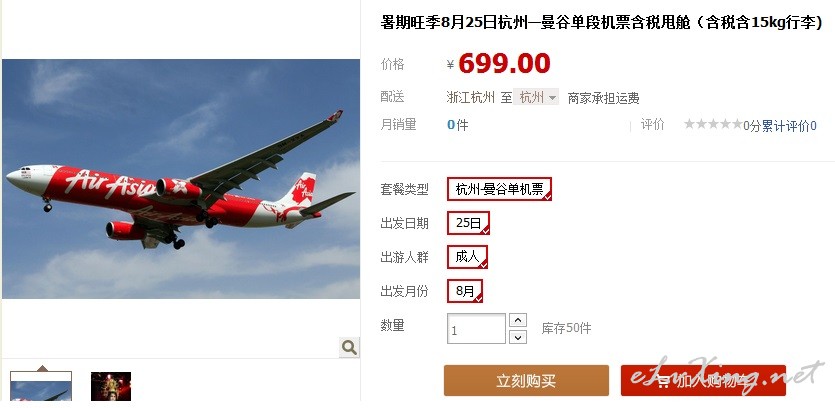The image size is (835, 408).
Task: Open the 0件 monthly sales link
Action: 457,125
